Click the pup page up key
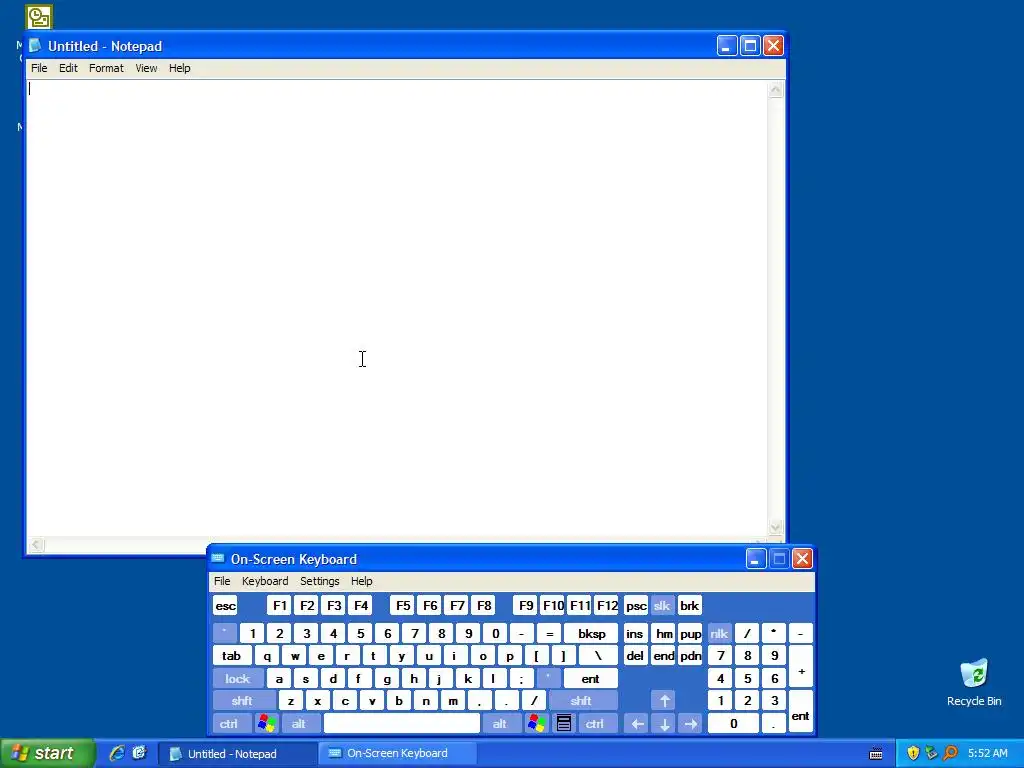 click(x=690, y=633)
